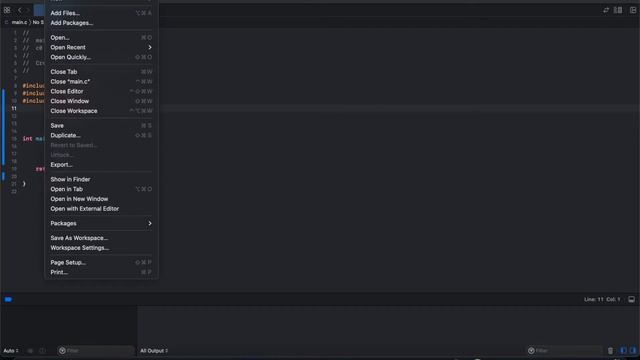640x360 pixels.
Task: Choose Print… menu item
Action: tap(101, 272)
